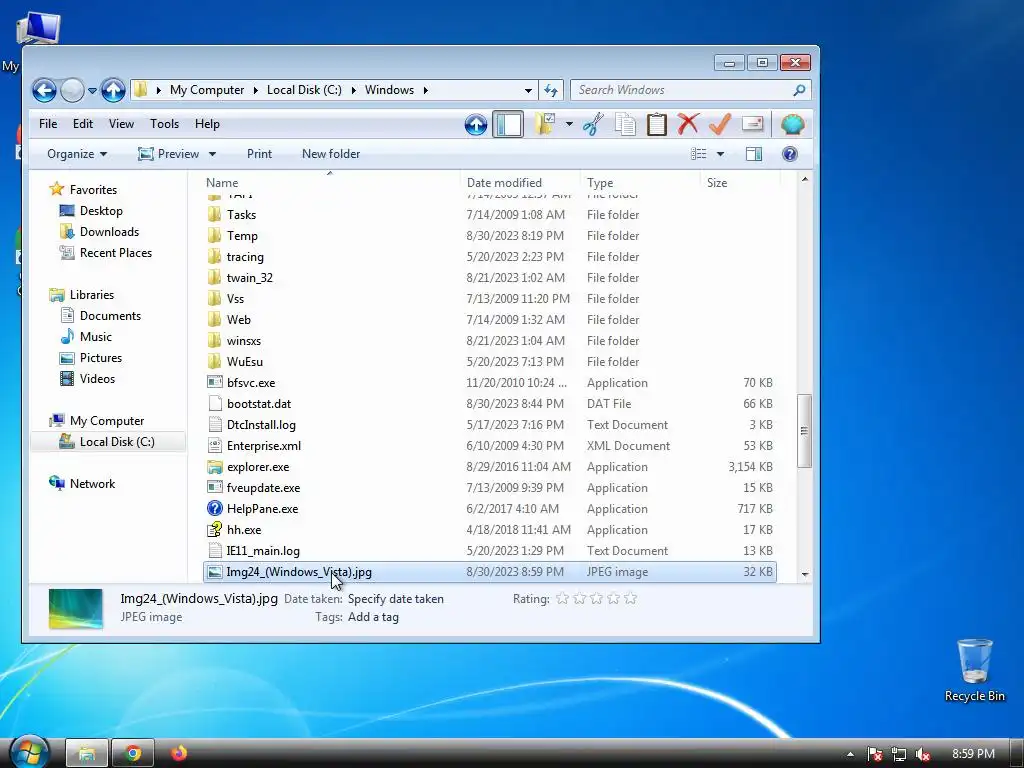Click the Search Windows input box
Viewport: 1024px width, 768px height.
682,90
